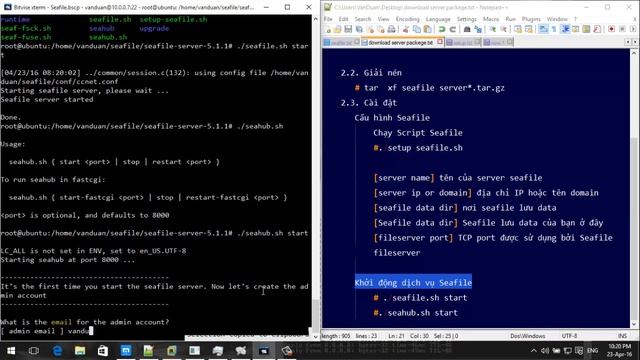Viewport: 640px width, 360px height.
Task: Click the admin email input prompt in terminal
Action: (x=47, y=331)
